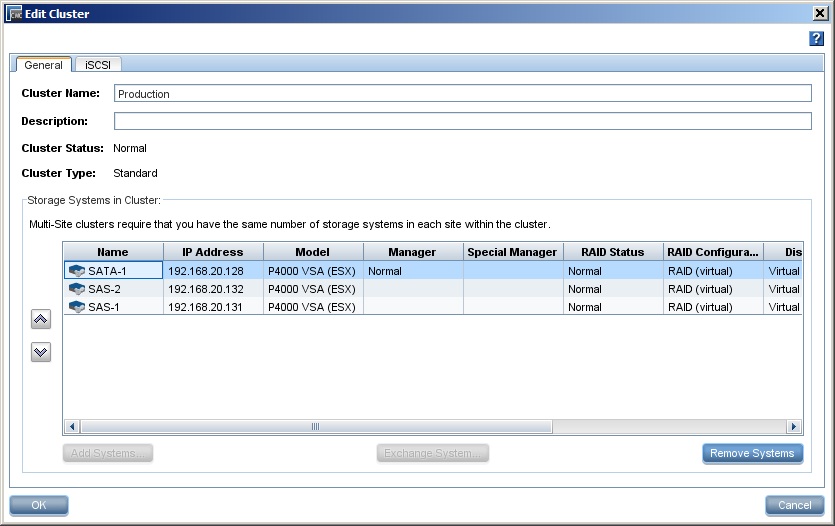The height and width of the screenshot is (526, 835).
Task: Select the General tab
Action: click(x=43, y=65)
